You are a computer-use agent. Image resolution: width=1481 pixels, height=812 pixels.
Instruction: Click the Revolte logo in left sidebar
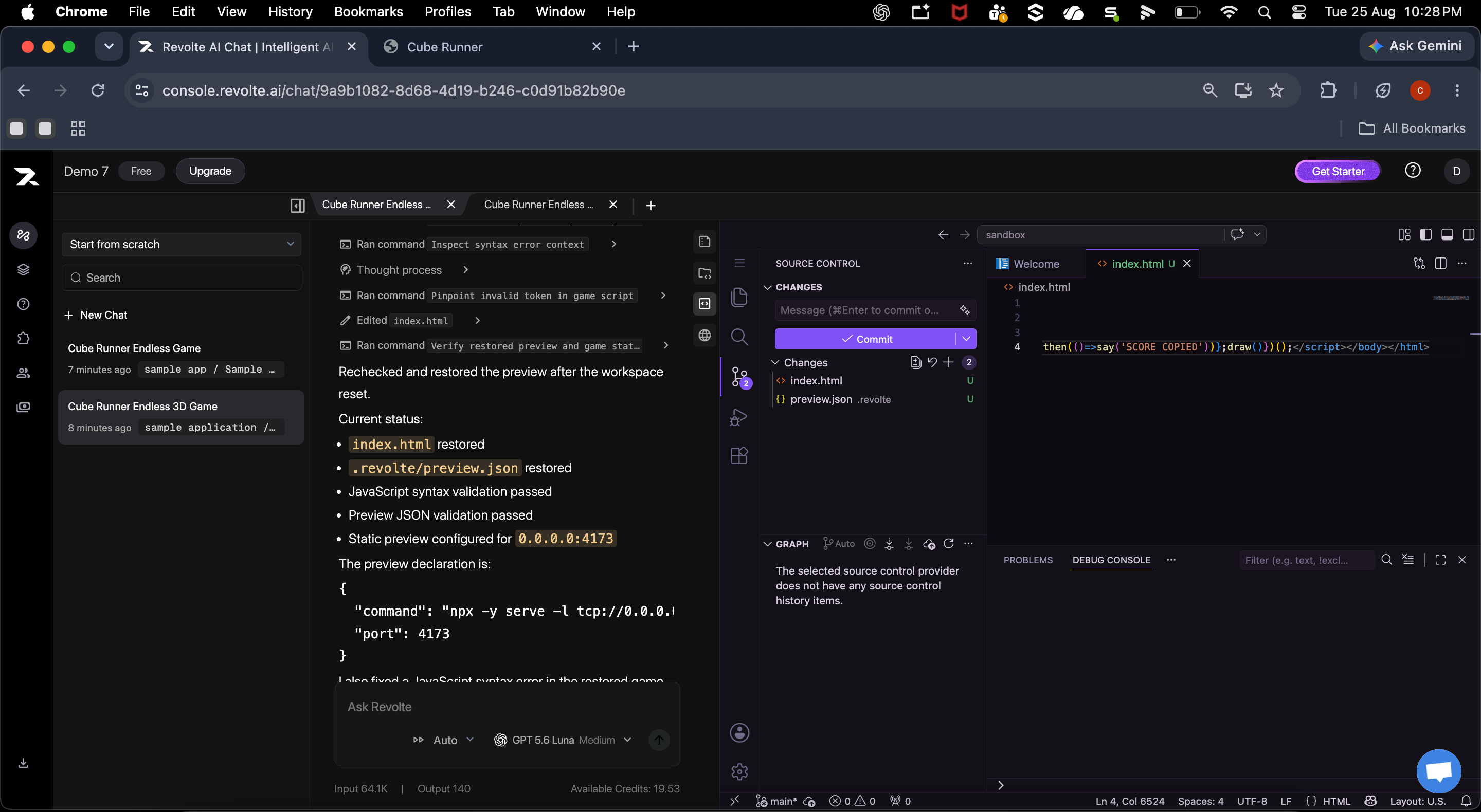tap(26, 175)
